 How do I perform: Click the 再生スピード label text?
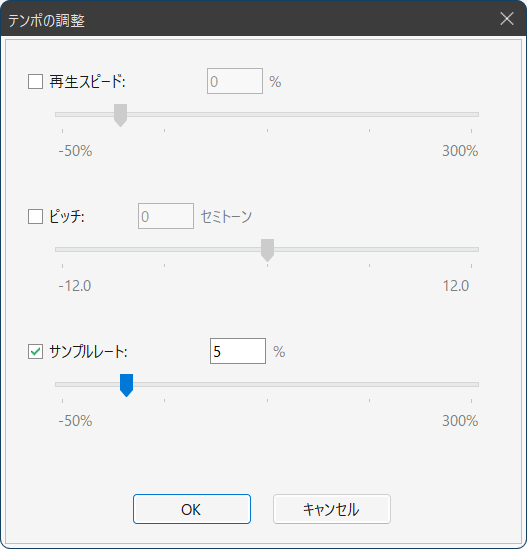tap(87, 82)
